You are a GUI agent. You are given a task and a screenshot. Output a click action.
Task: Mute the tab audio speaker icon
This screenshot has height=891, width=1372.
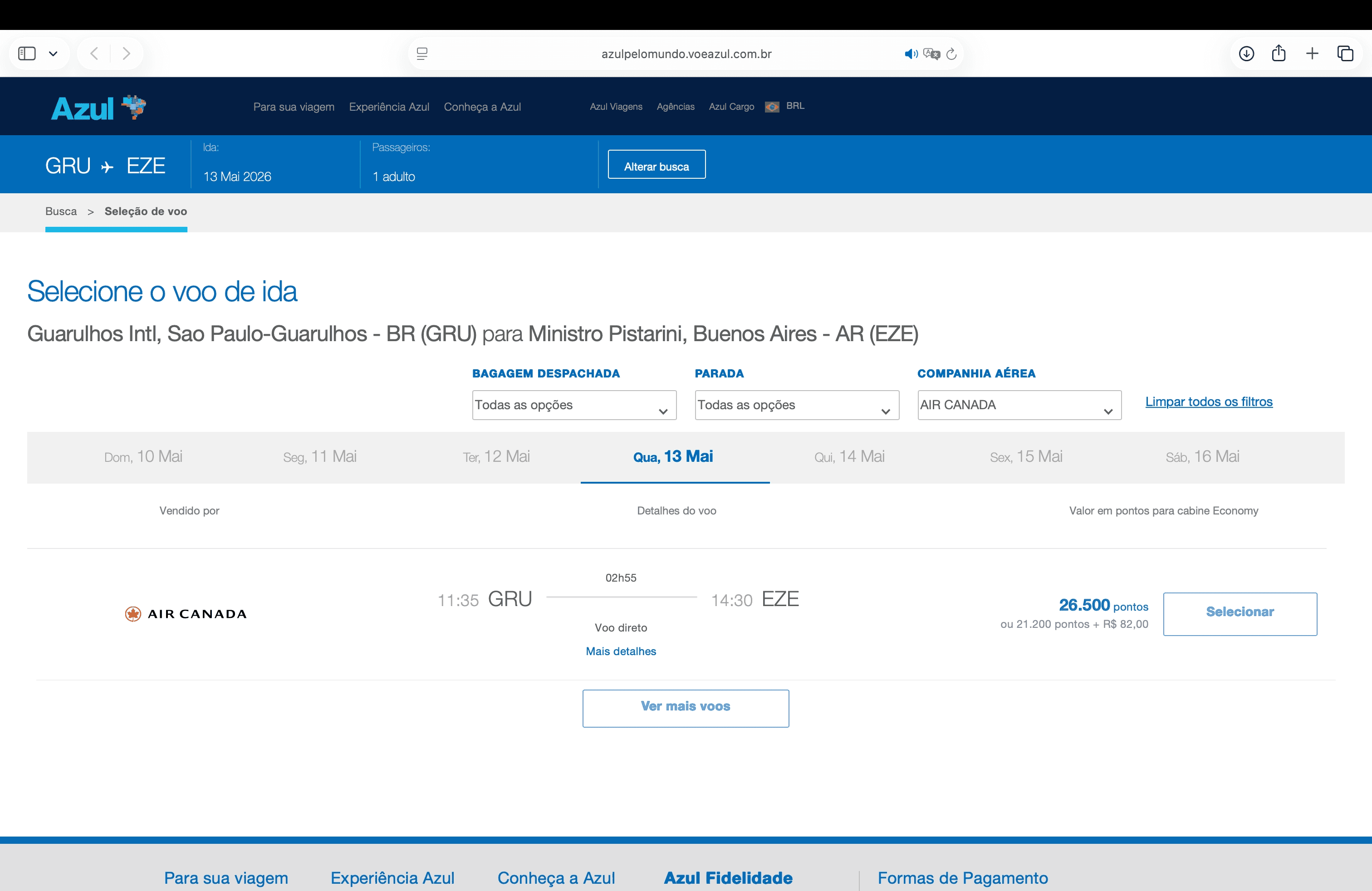[x=911, y=54]
